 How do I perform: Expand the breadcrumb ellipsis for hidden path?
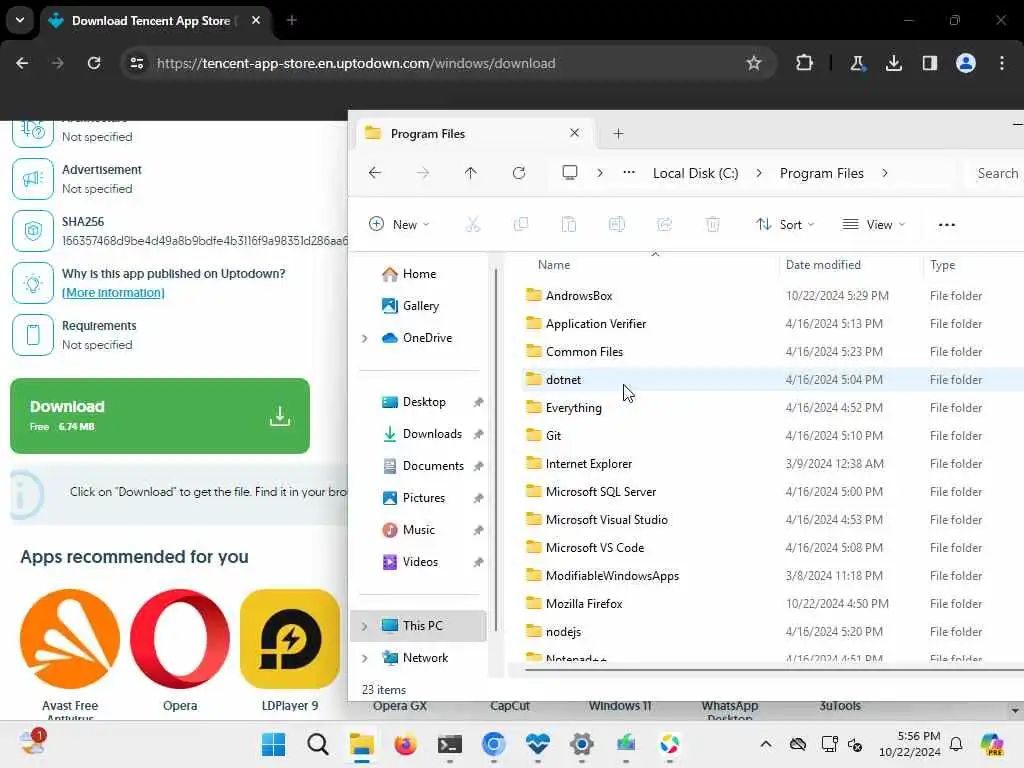tap(629, 173)
